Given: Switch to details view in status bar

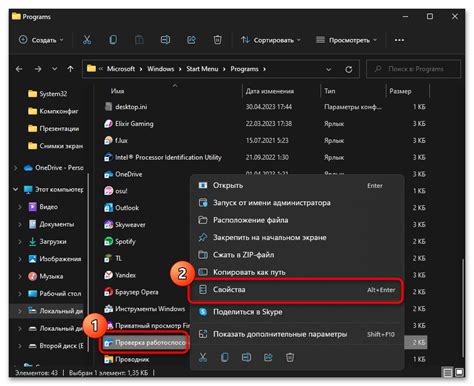Looking at the screenshot, I should [x=448, y=372].
